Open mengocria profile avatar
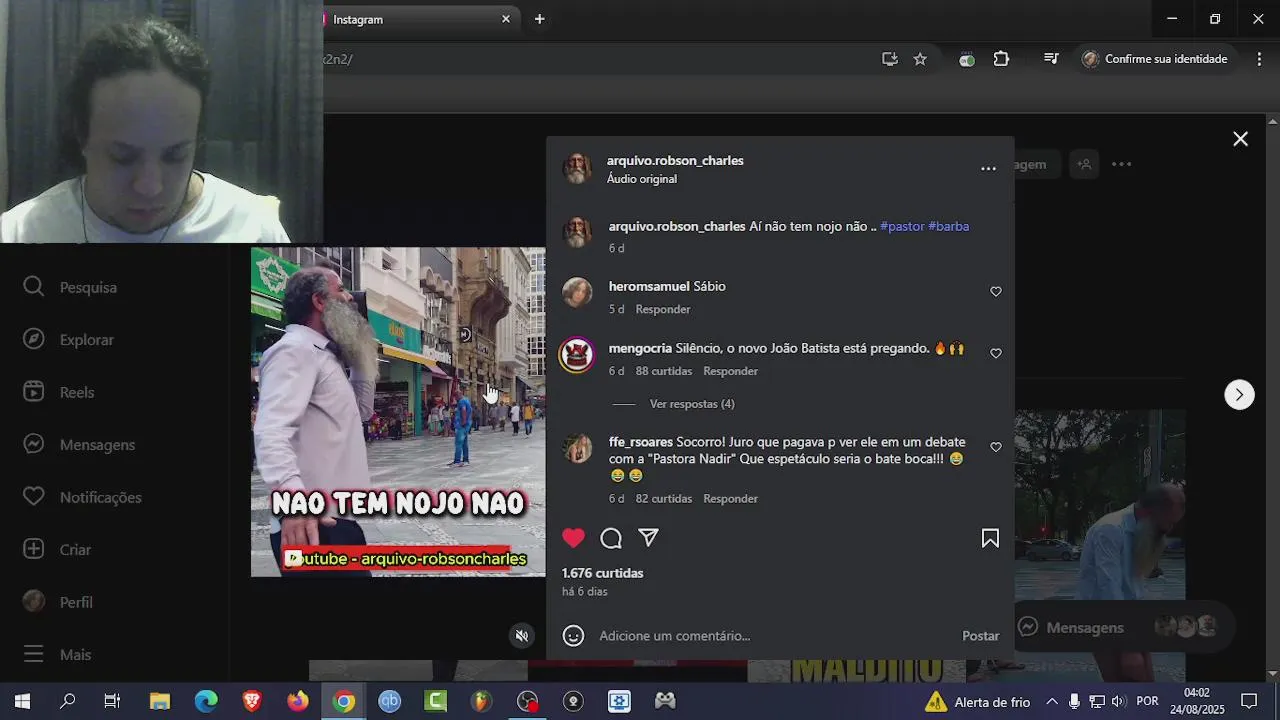Viewport: 1280px width, 720px height. point(577,355)
